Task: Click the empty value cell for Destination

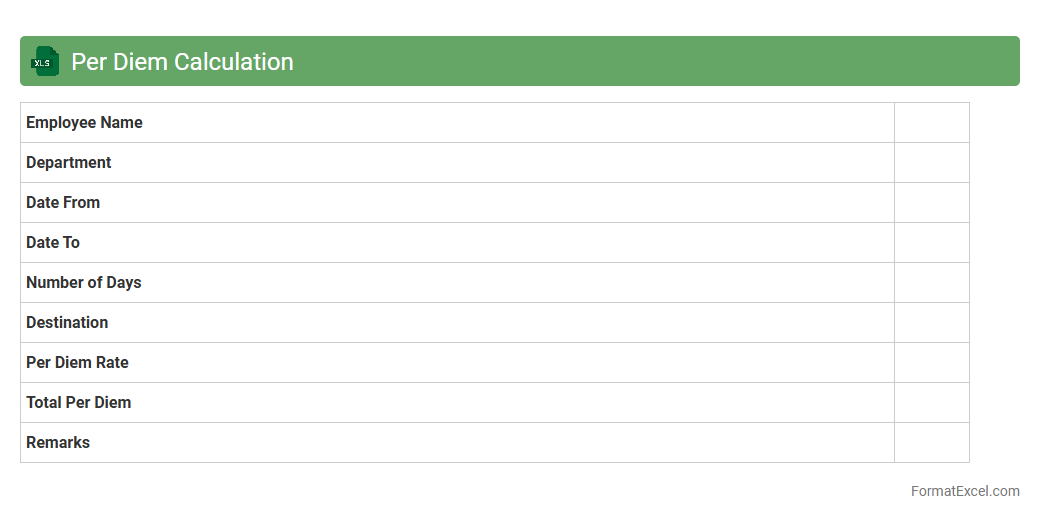Action: point(931,323)
